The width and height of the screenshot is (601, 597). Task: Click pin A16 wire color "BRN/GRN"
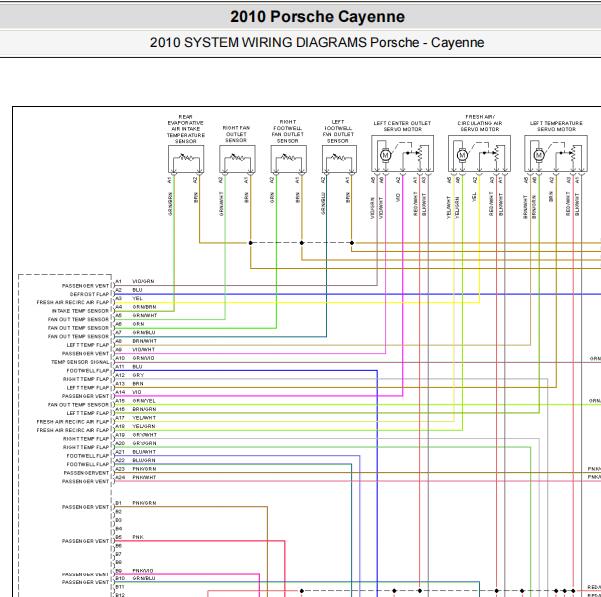point(144,409)
